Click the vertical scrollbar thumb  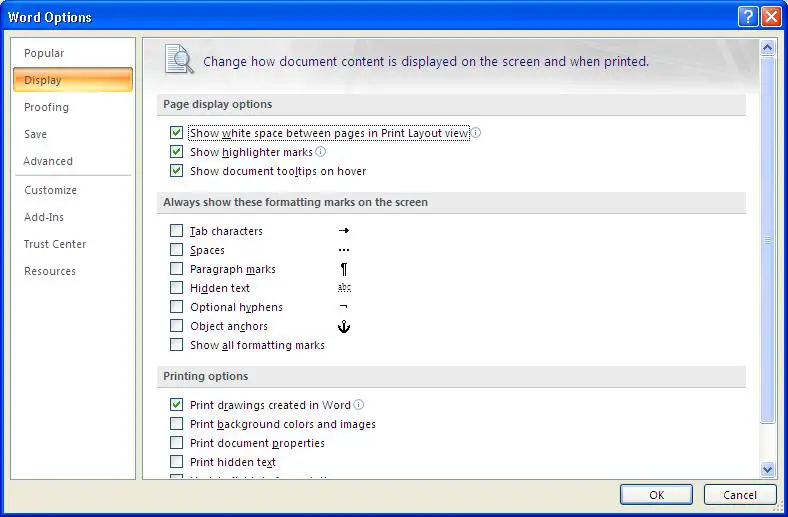767,240
